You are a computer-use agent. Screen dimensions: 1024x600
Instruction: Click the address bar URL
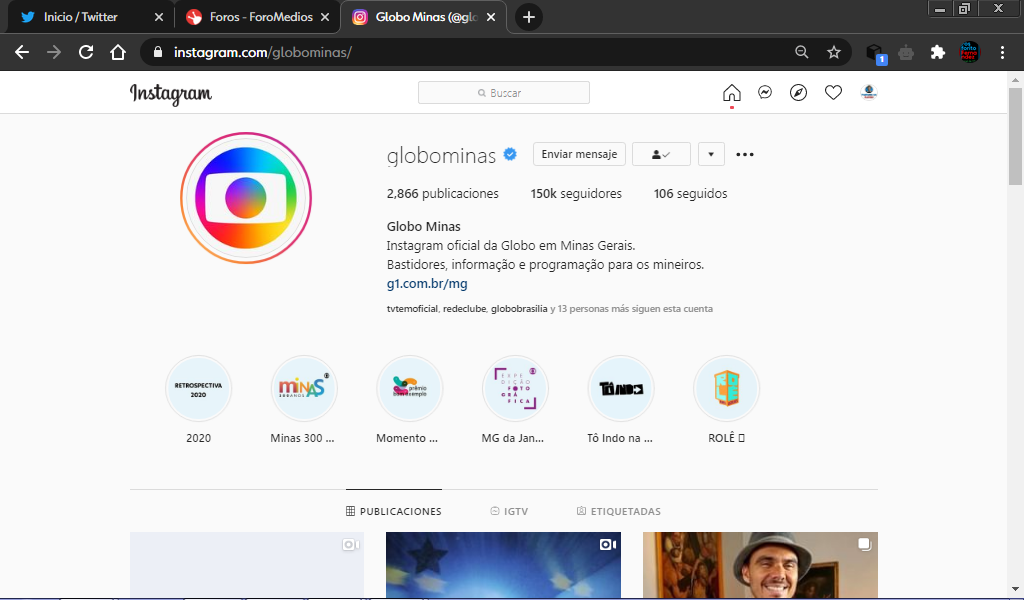click(263, 52)
